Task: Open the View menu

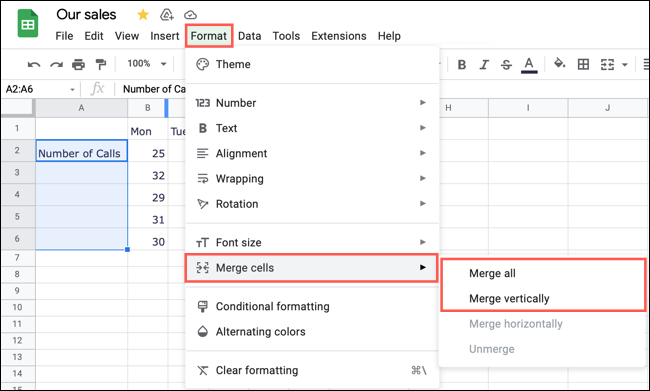Action: [127, 36]
